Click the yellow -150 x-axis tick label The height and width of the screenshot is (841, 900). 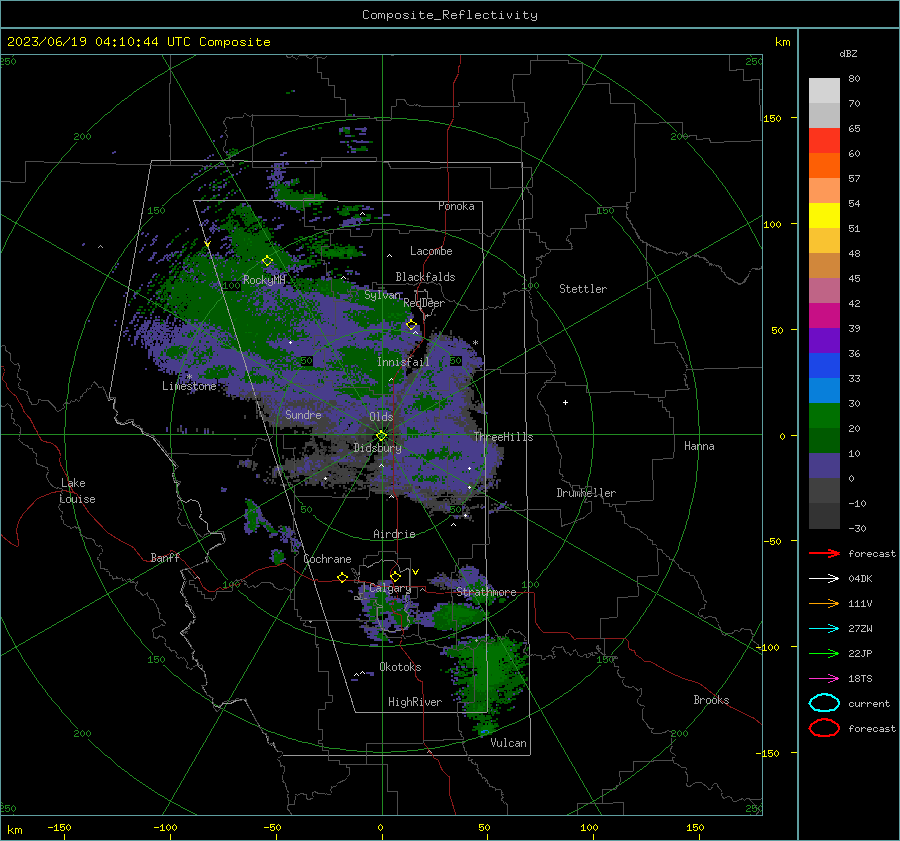pos(59,827)
